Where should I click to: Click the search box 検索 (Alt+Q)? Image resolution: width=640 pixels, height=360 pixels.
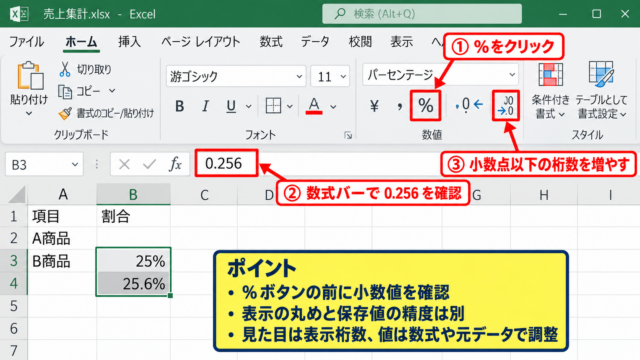click(422, 14)
